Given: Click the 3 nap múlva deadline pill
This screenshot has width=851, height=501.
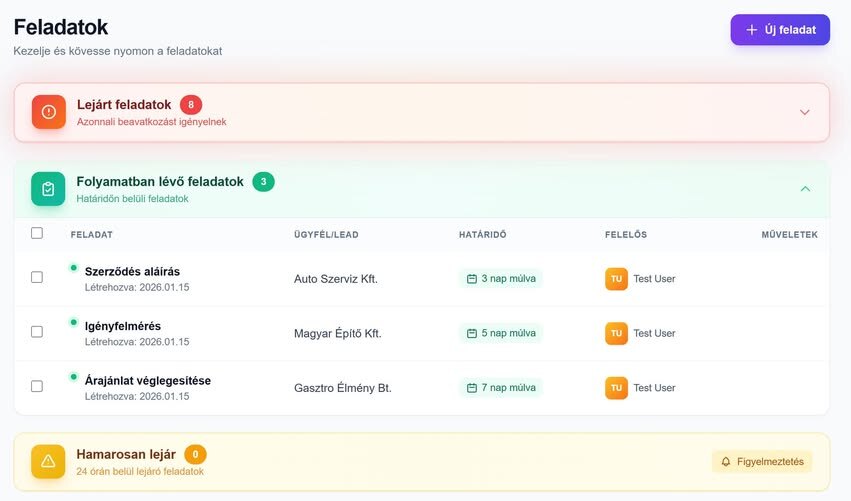Looking at the screenshot, I should (501, 278).
